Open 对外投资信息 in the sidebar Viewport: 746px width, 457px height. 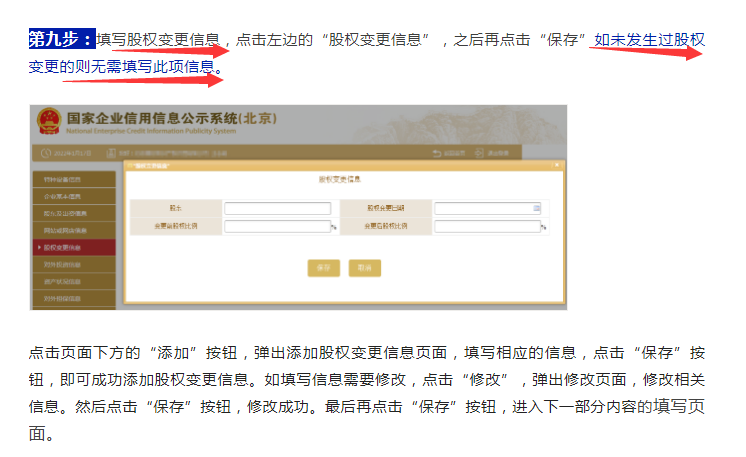pyautogui.click(x=72, y=264)
